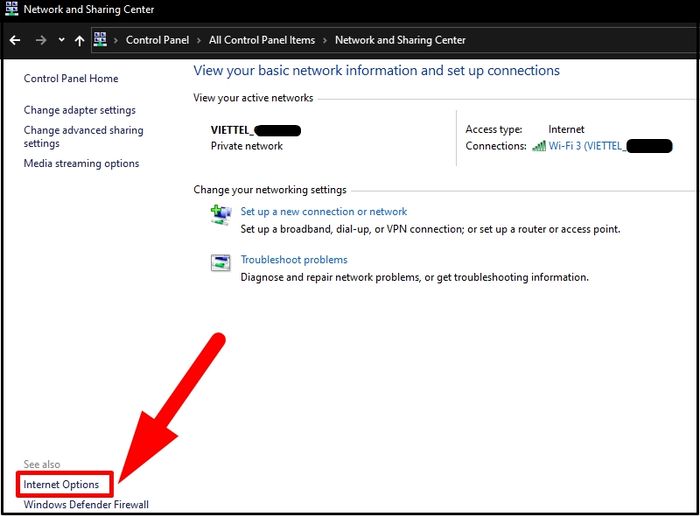Open Media streaming options
This screenshot has height=516, width=700.
coord(81,164)
